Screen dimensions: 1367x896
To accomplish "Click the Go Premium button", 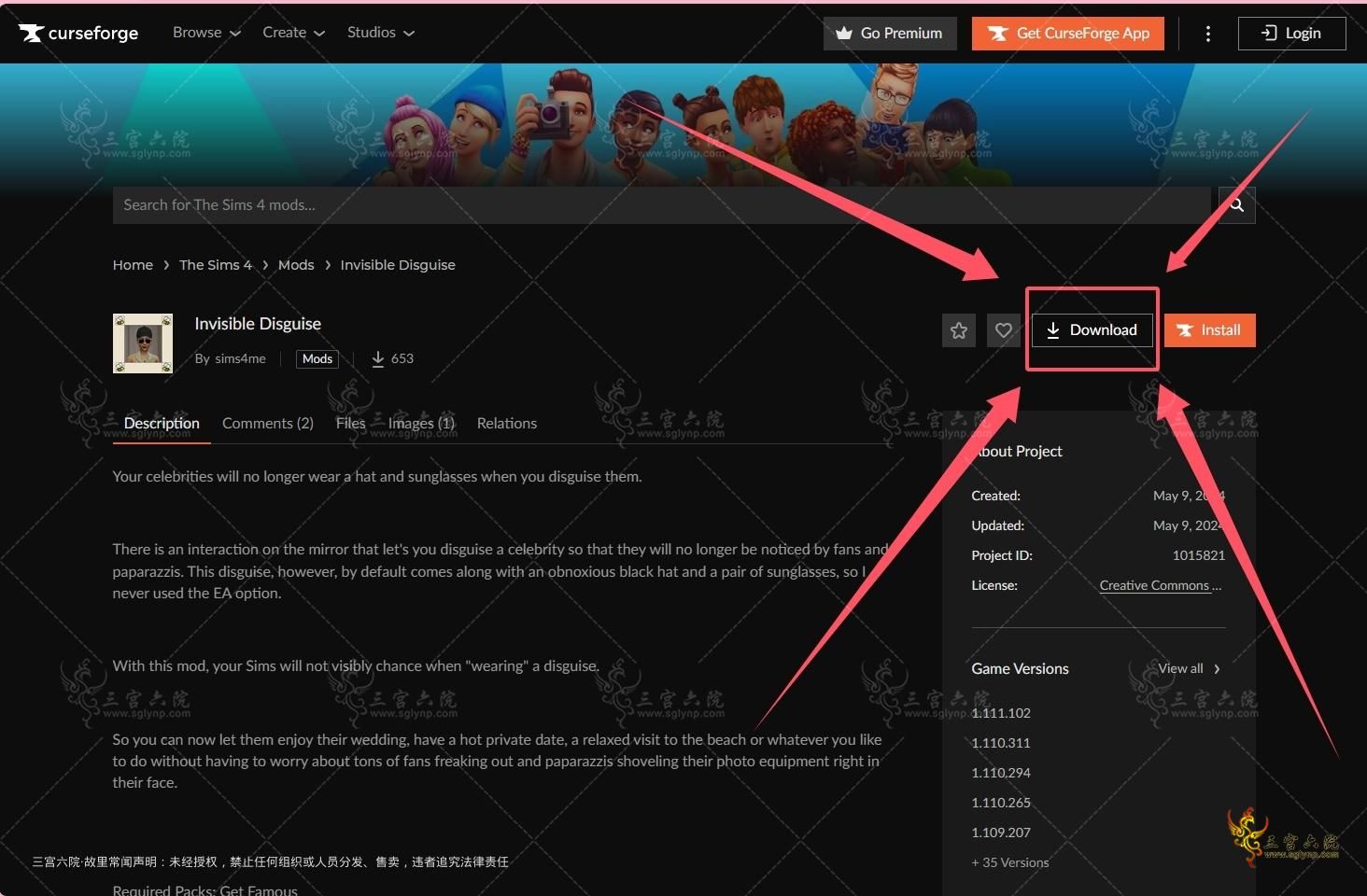I will coord(890,34).
